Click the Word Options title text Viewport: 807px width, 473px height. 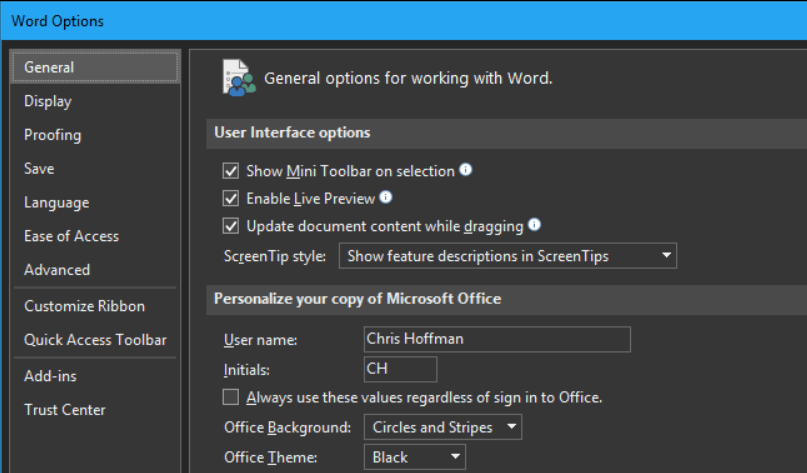[58, 21]
